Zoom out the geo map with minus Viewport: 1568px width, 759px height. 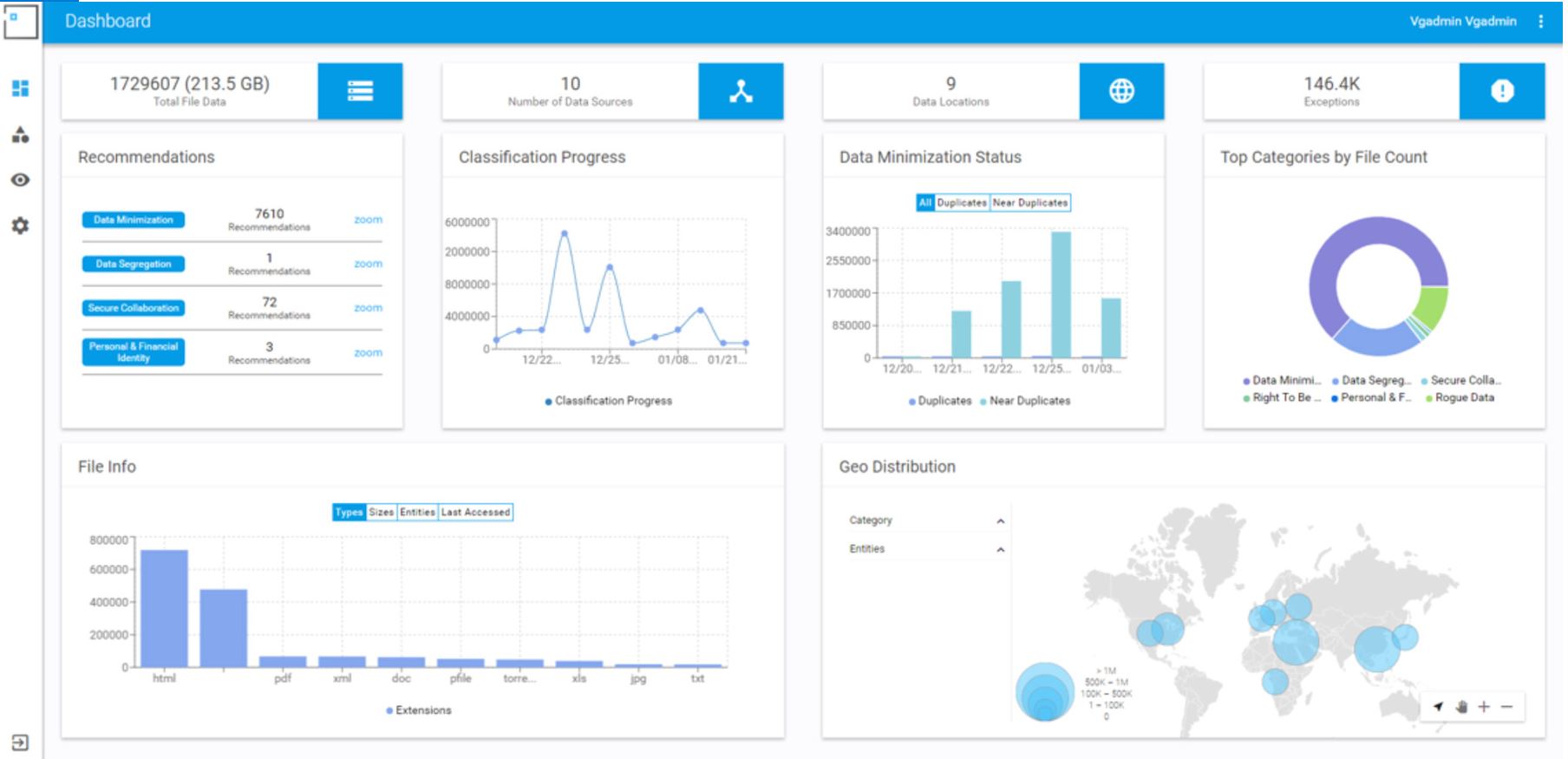(1507, 707)
